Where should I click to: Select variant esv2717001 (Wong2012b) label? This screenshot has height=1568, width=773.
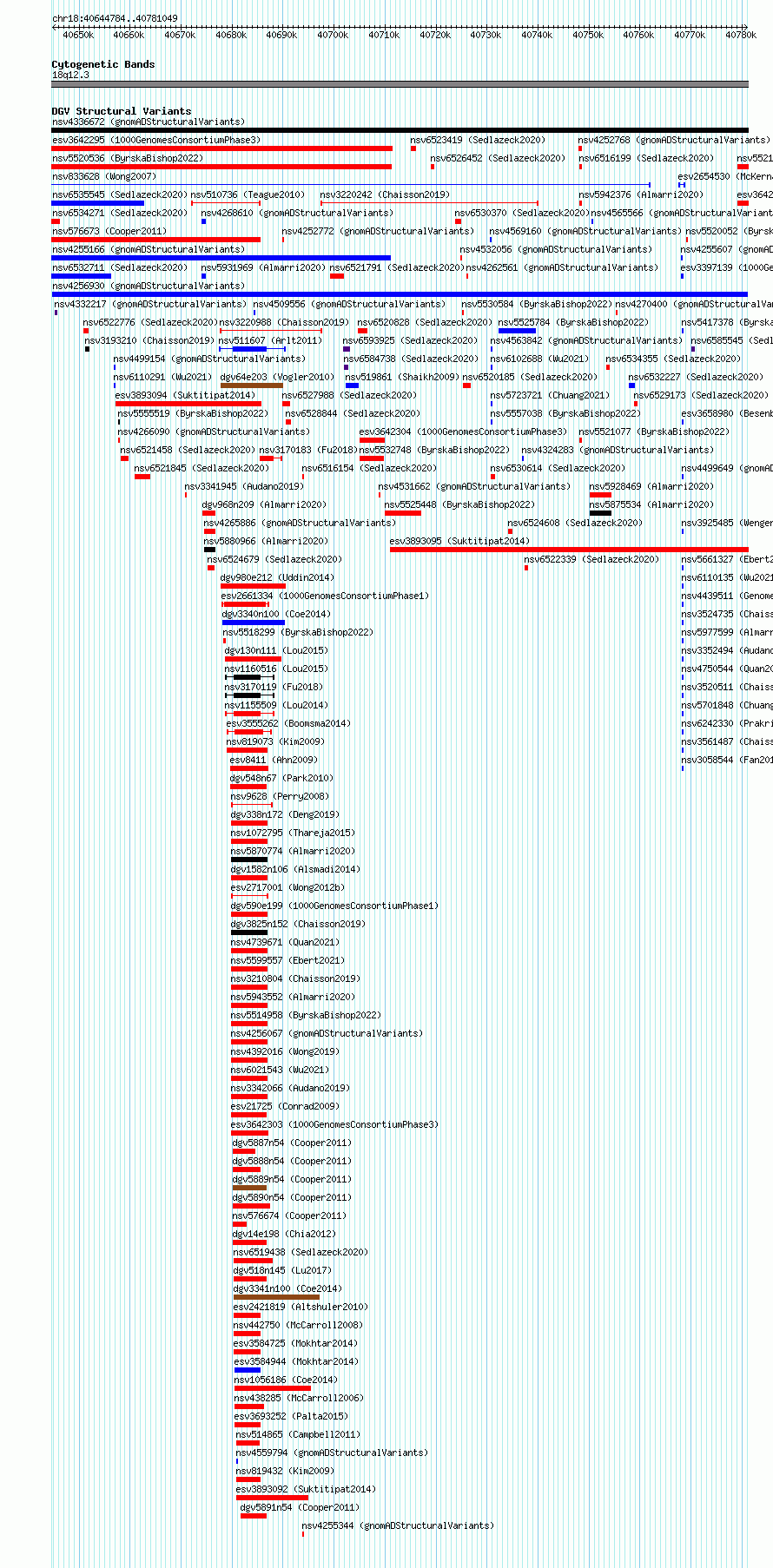pos(287,887)
